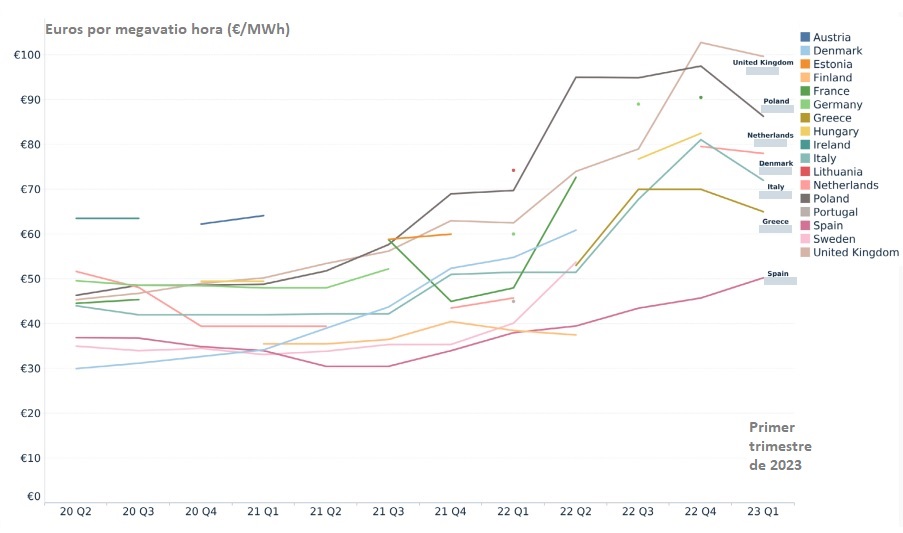Click the Spain label at line end
The image size is (903, 533).
[778, 273]
